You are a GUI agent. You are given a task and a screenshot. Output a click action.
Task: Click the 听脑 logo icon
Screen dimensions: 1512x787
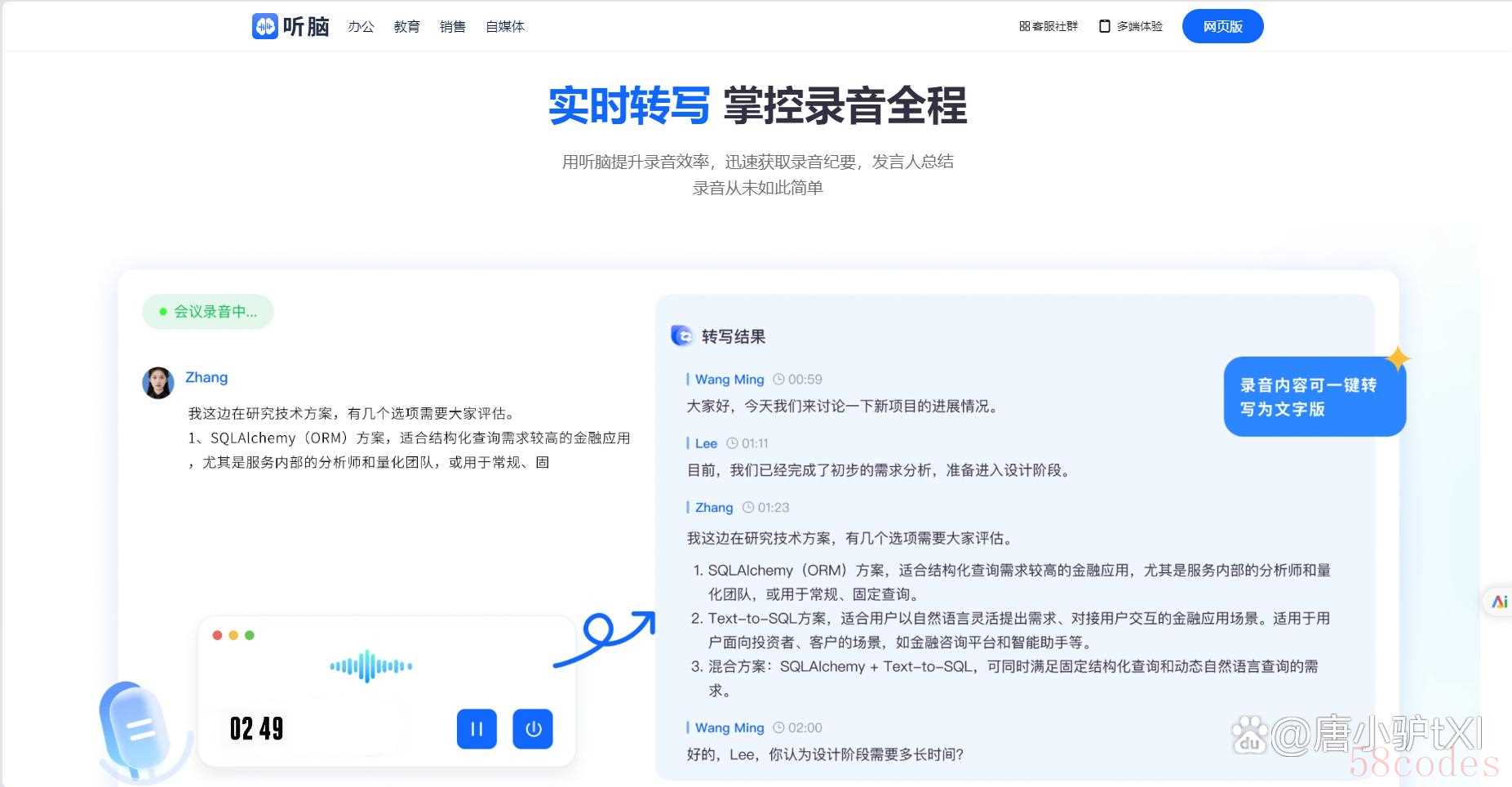[x=264, y=26]
